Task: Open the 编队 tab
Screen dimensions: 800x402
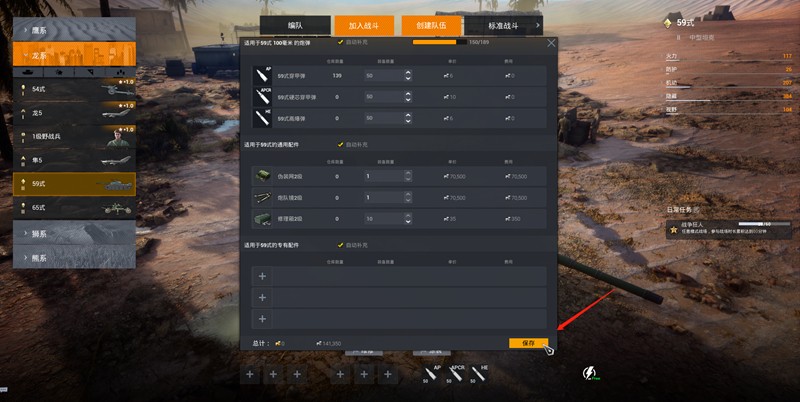Action: (x=295, y=26)
